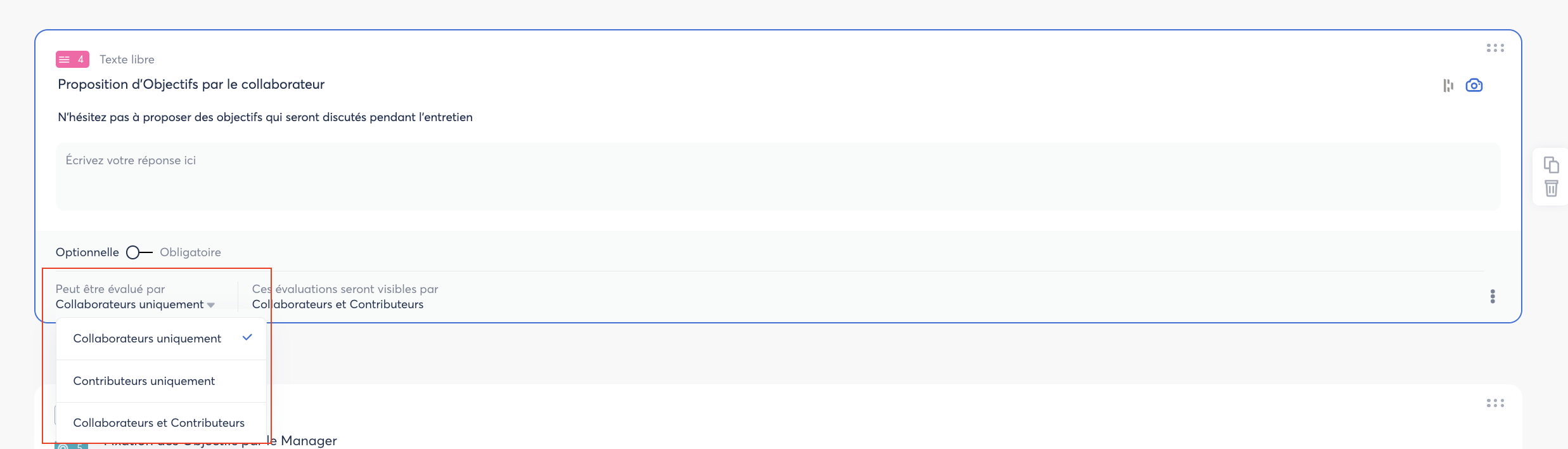Click the "Obligatoire" label
This screenshot has height=449, width=1568.
pyautogui.click(x=190, y=252)
